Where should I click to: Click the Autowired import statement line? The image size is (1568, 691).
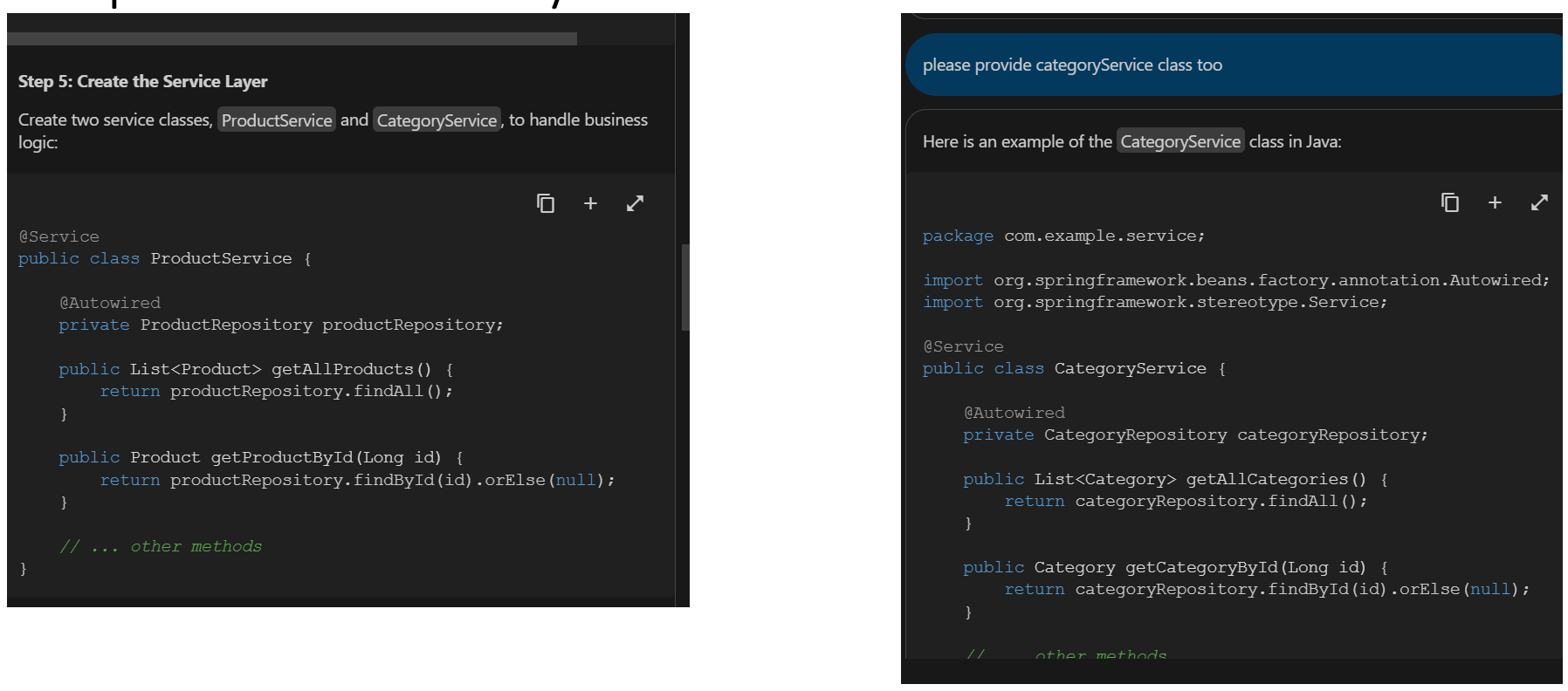tap(1236, 280)
